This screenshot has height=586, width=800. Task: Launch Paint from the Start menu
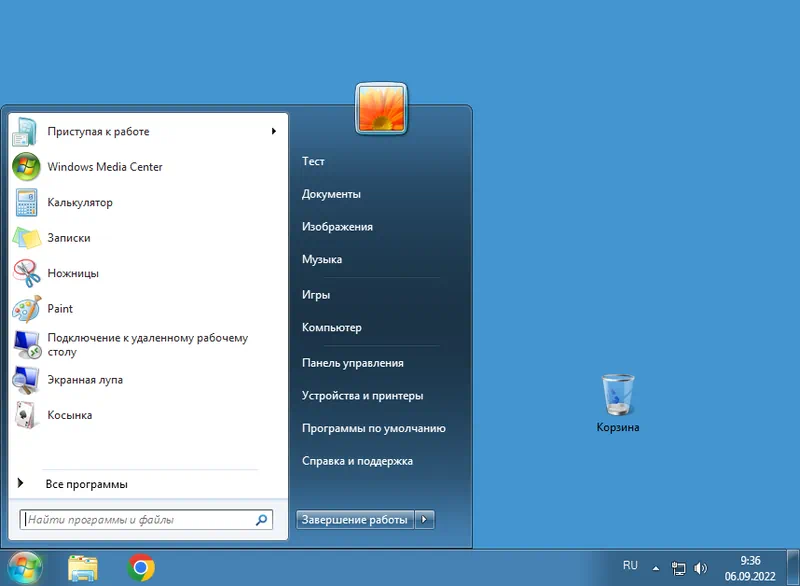click(60, 309)
